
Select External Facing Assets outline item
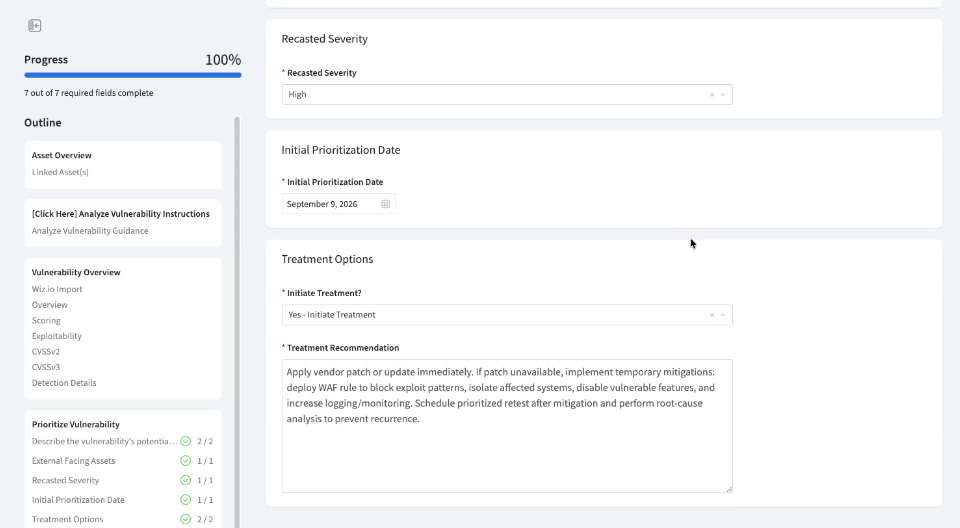pyautogui.click(x=73, y=461)
